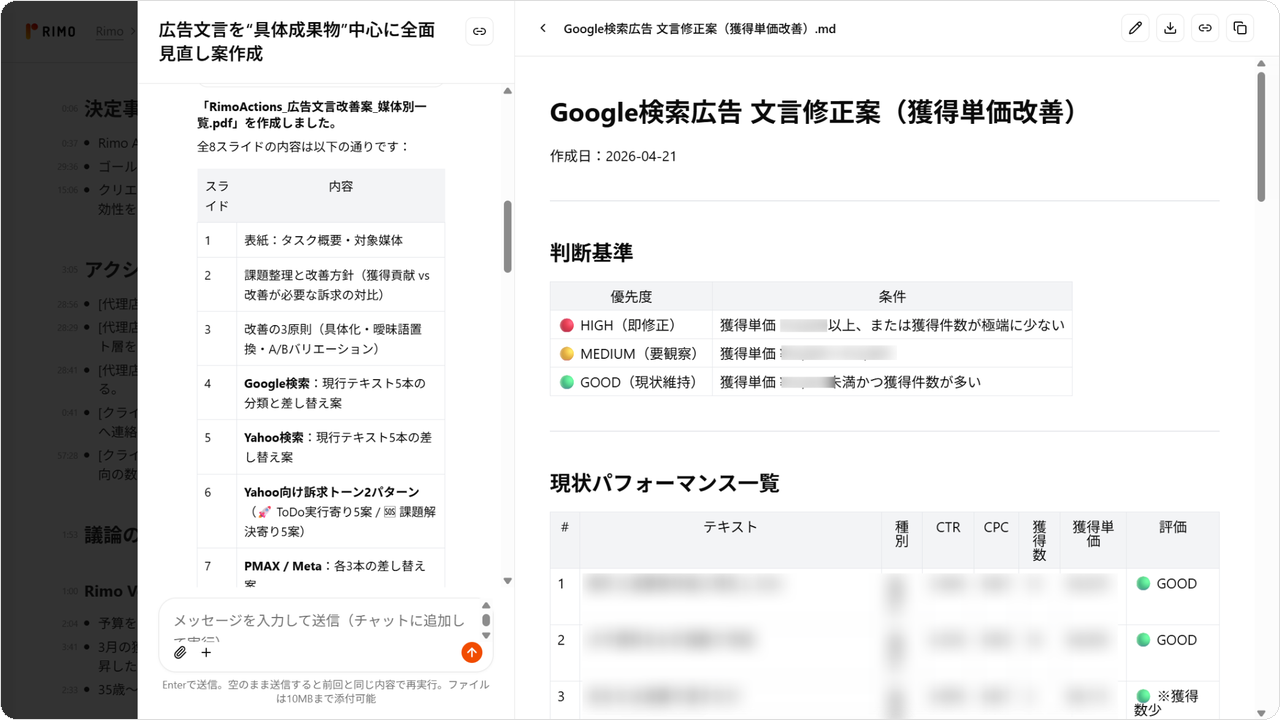Click the GOOD rating in performance row 1
Viewport: 1280px width, 720px height.
click(1167, 584)
